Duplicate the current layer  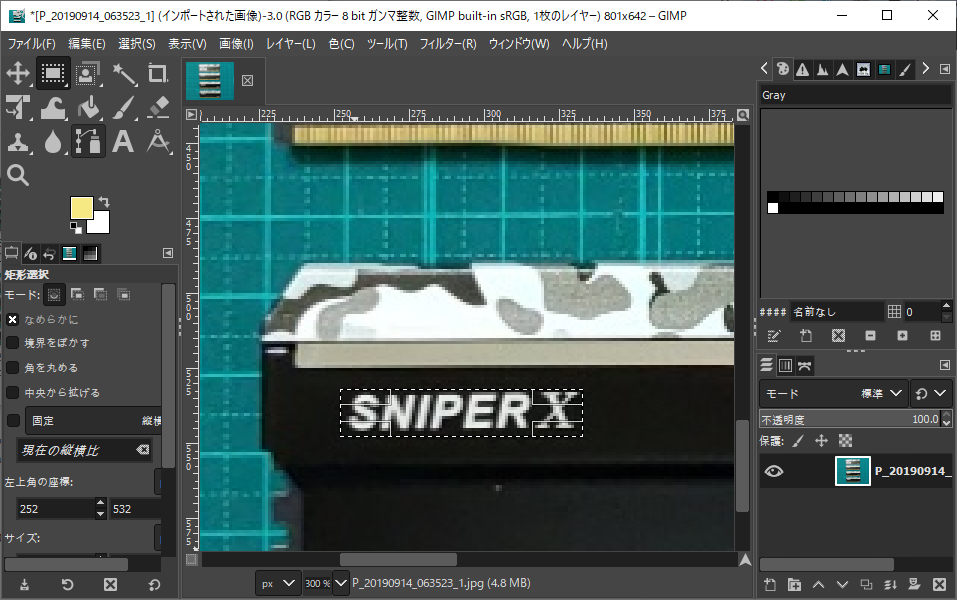click(866, 585)
